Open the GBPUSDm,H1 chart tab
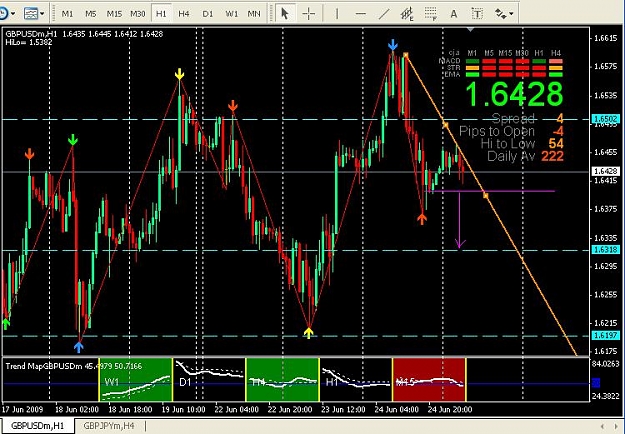This screenshot has height=434, width=625. (37, 426)
